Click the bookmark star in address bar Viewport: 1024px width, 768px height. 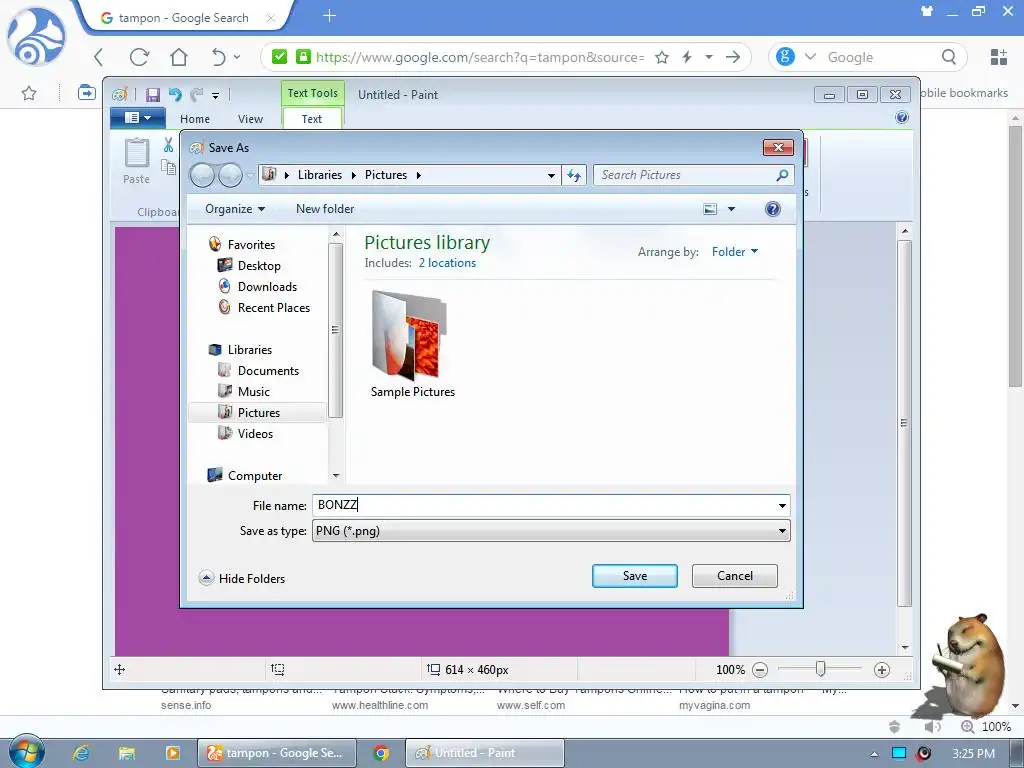click(x=662, y=57)
